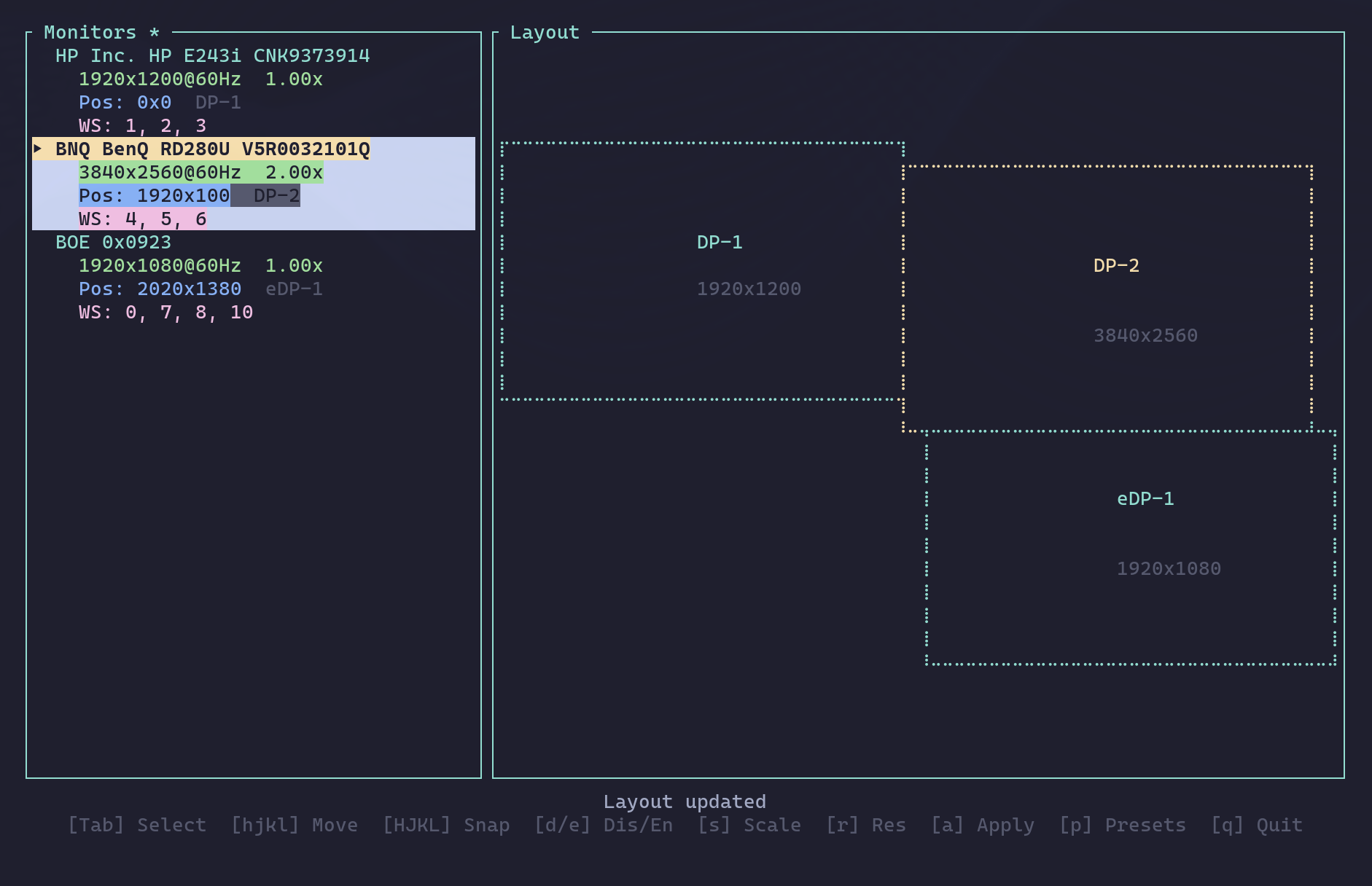Image resolution: width=1372 pixels, height=886 pixels.
Task: Click the eDP-1 layout rectangle
Action: (1130, 546)
